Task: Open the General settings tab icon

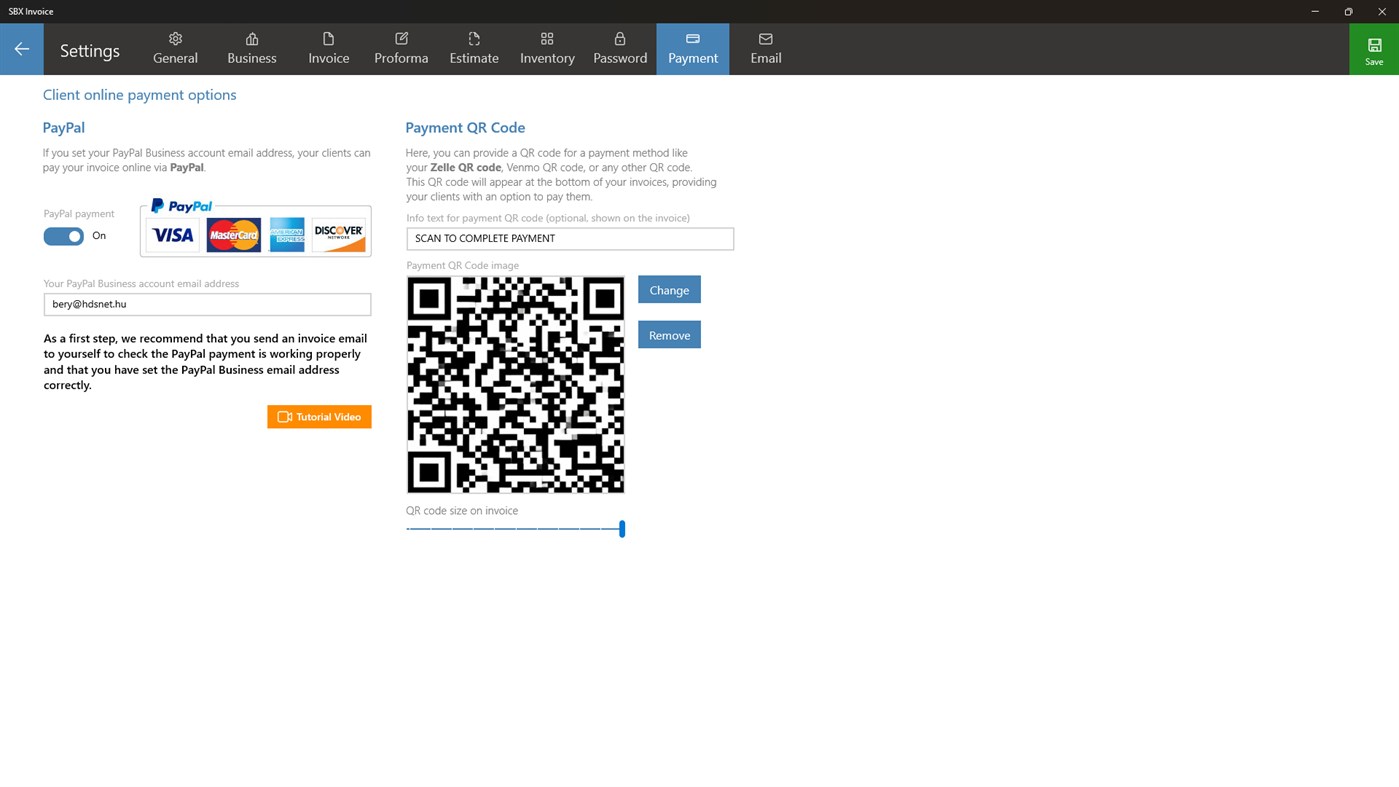Action: point(175,38)
